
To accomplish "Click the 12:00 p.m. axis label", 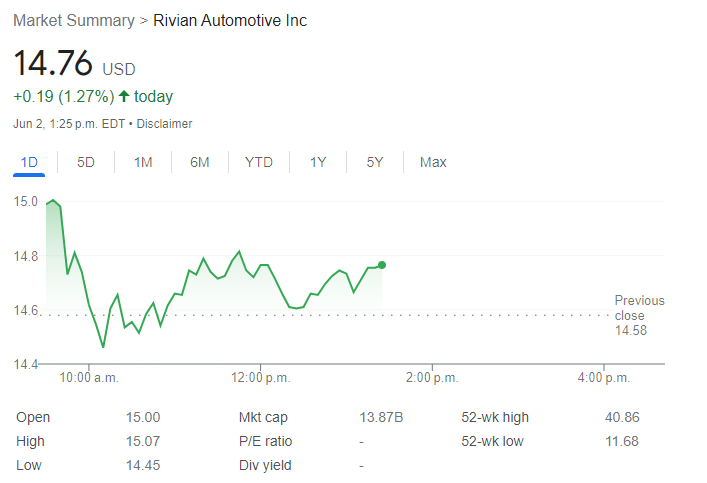I will (260, 378).
